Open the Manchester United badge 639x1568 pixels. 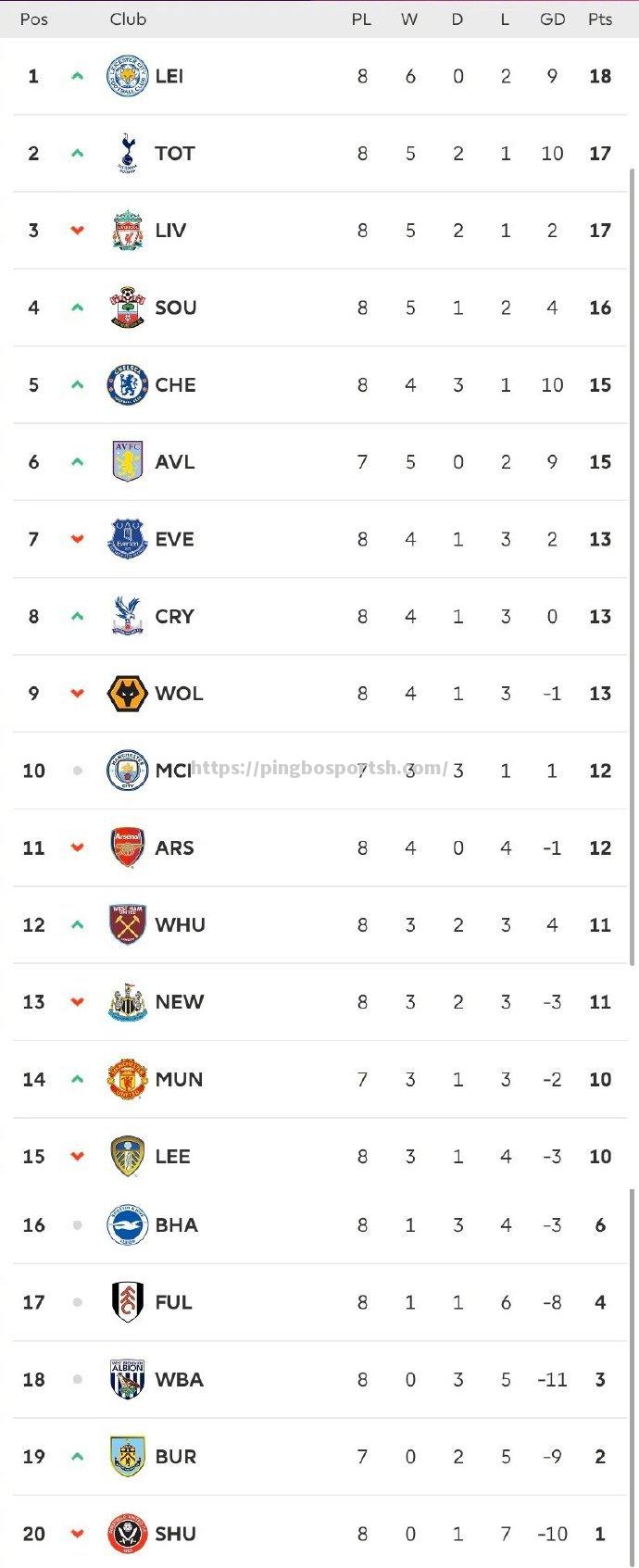(x=127, y=1079)
